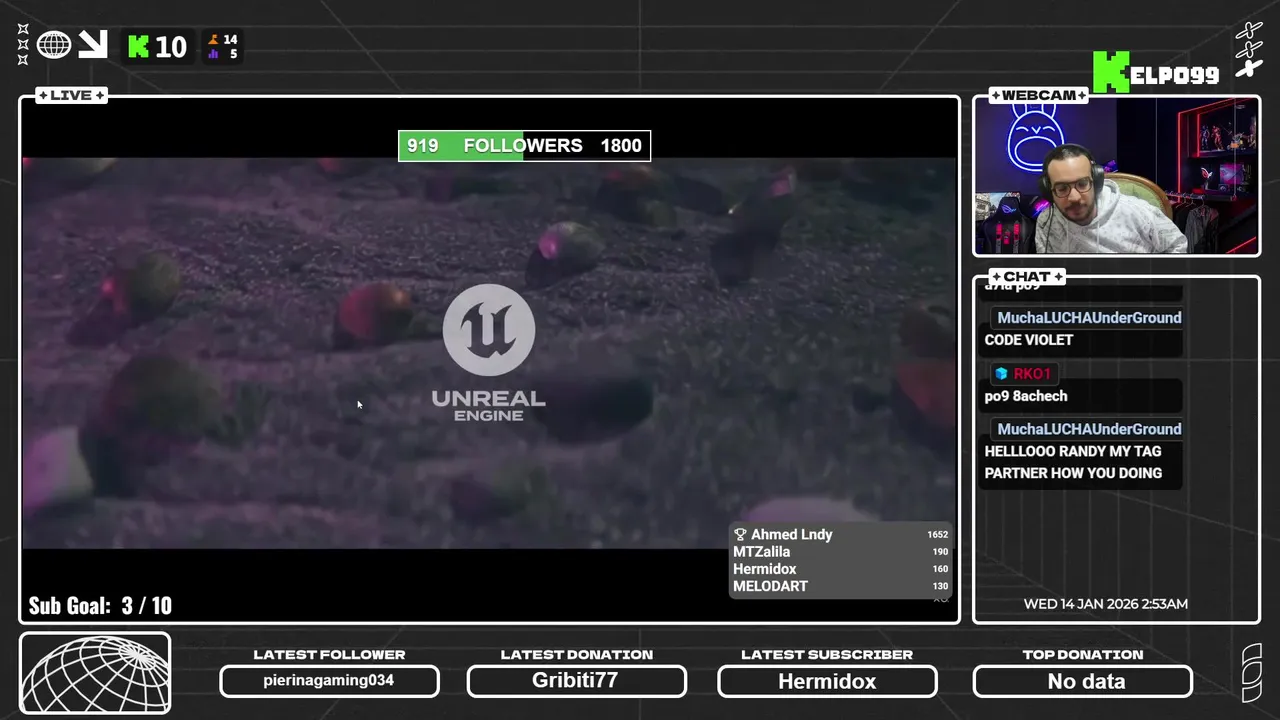Click the blue cube badge next to RKO1
1280x720 pixels.
click(x=1001, y=374)
